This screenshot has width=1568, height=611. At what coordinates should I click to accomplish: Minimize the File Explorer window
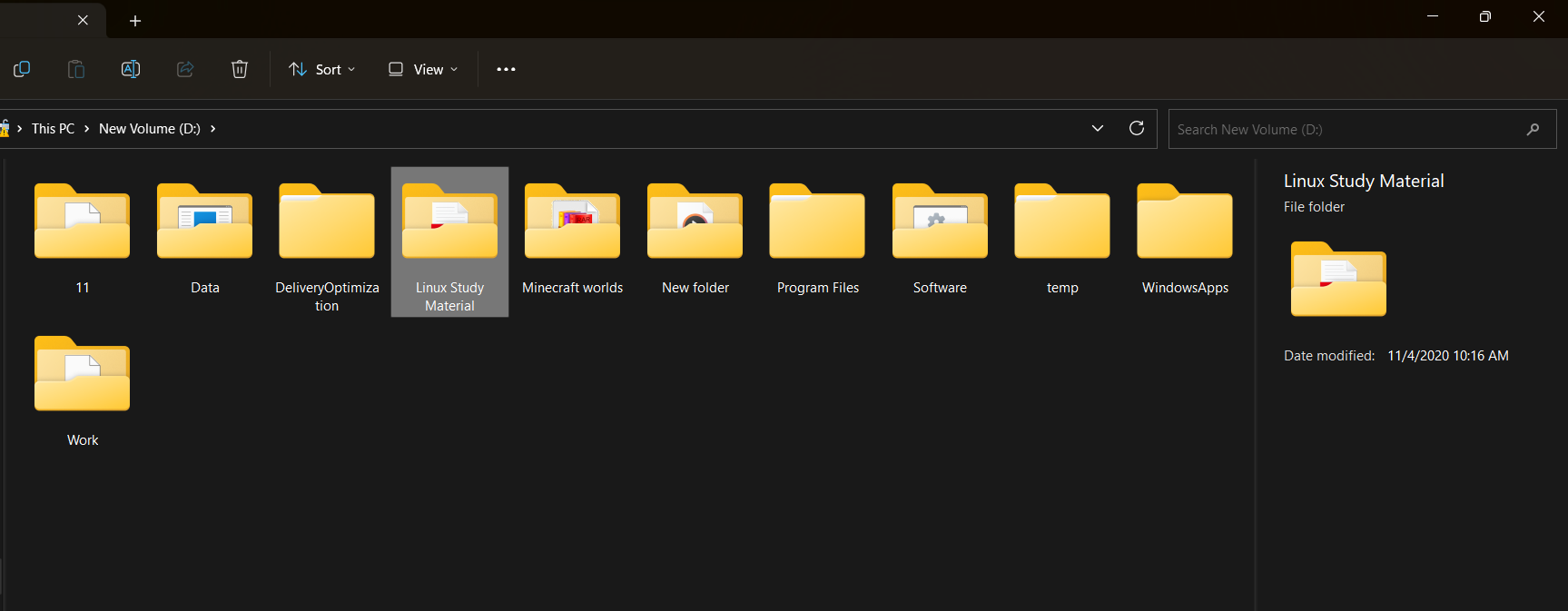pyautogui.click(x=1433, y=16)
